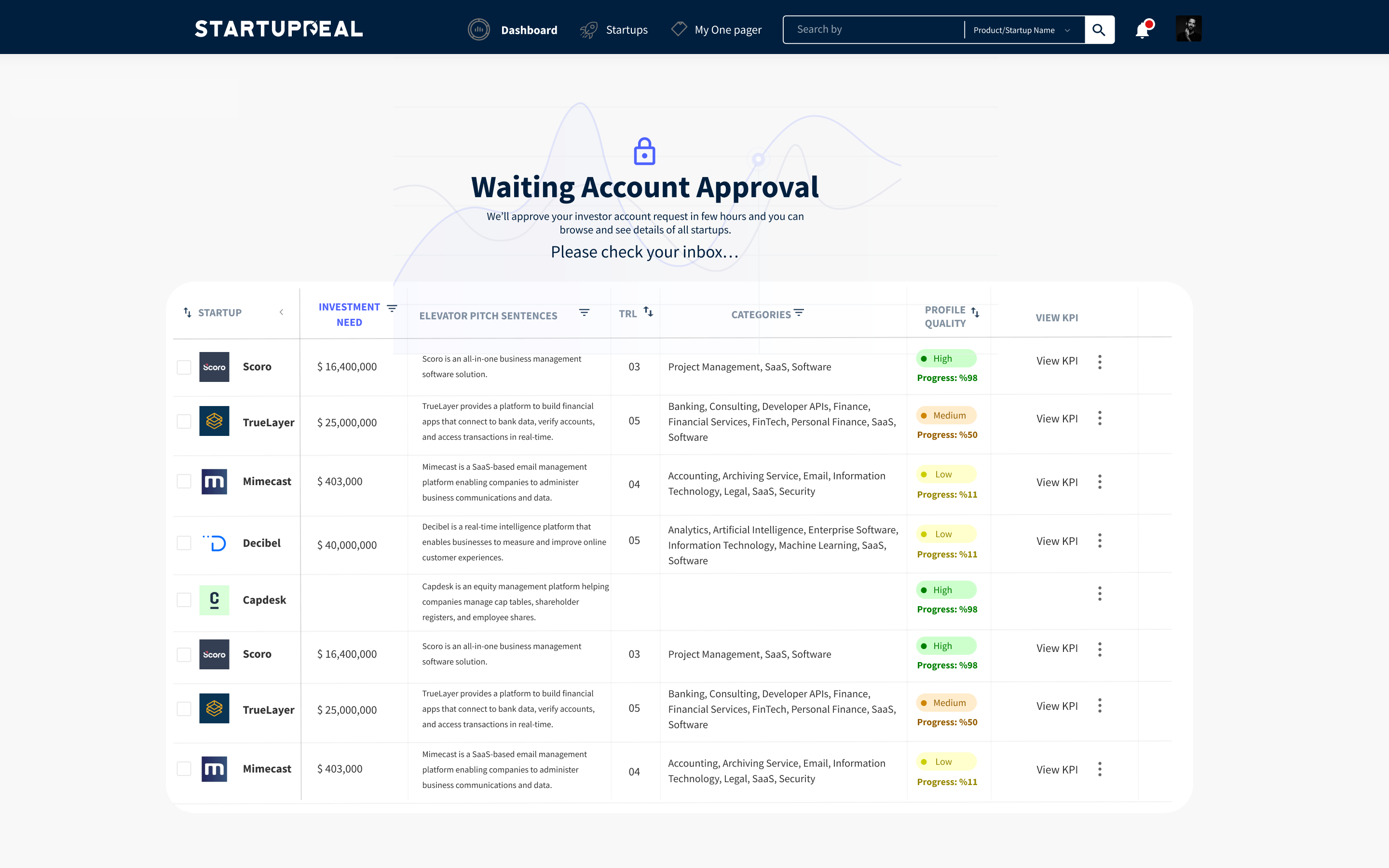Open the notifications bell

pyautogui.click(x=1142, y=30)
